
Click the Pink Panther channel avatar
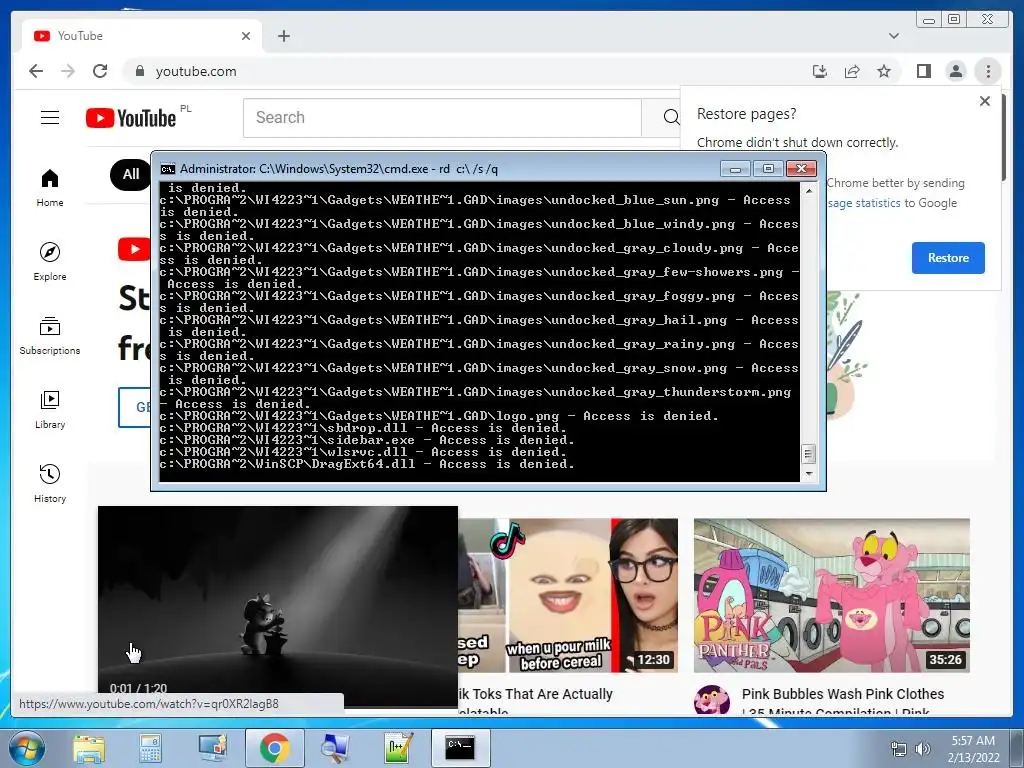pyautogui.click(x=711, y=701)
